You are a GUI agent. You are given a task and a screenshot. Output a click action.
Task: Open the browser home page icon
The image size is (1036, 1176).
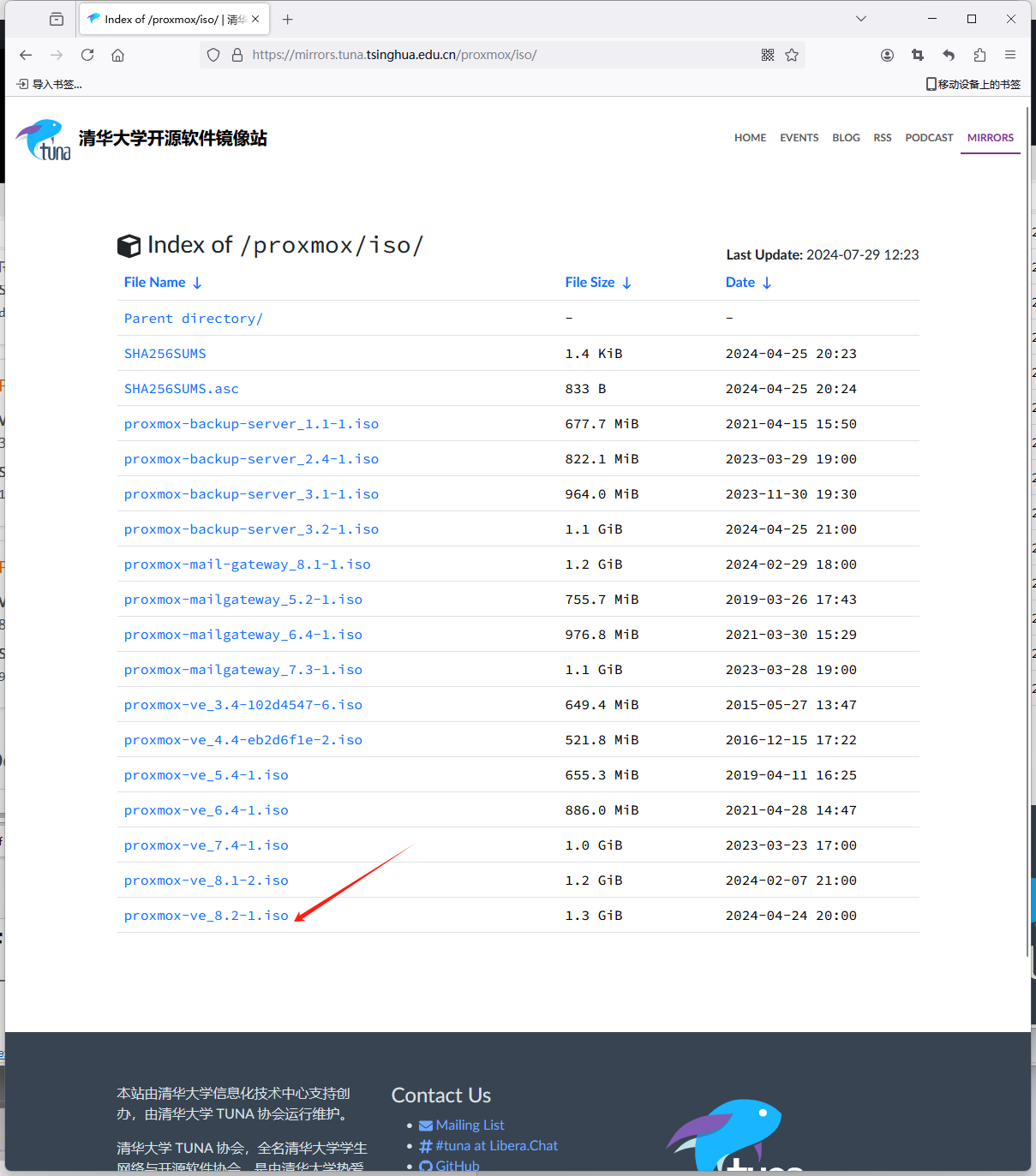[118, 55]
